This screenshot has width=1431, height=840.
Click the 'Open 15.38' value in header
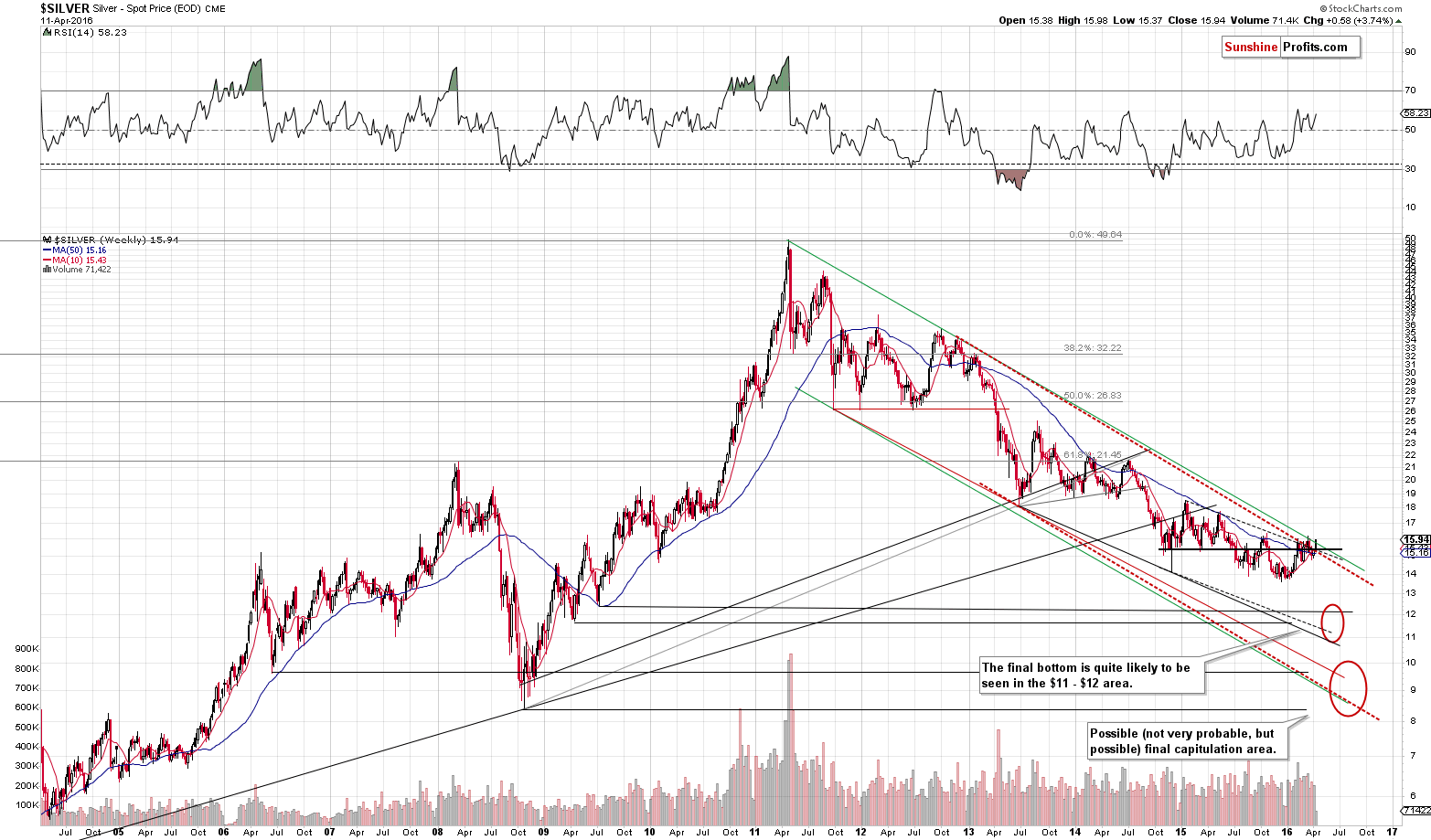[1026, 20]
